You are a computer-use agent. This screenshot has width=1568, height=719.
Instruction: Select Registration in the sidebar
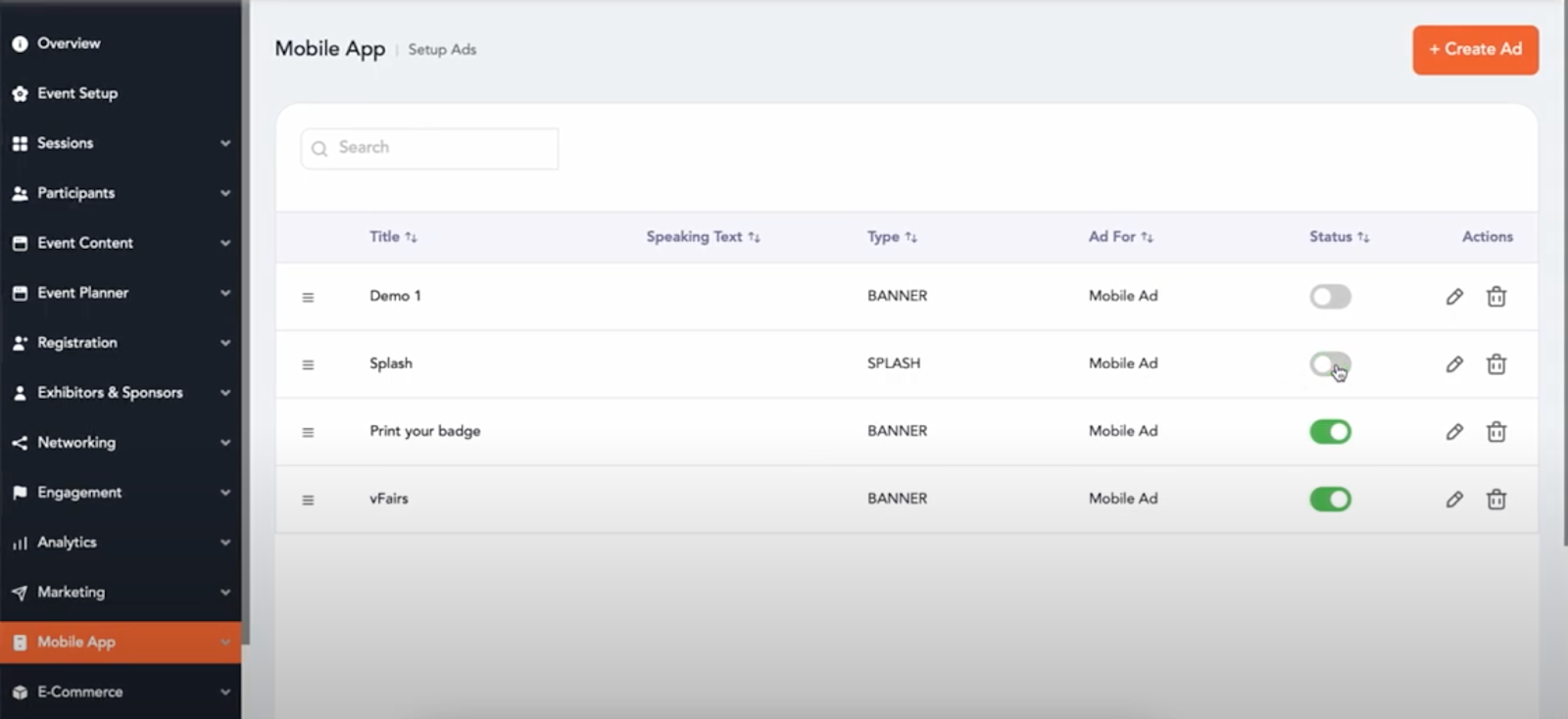click(121, 343)
